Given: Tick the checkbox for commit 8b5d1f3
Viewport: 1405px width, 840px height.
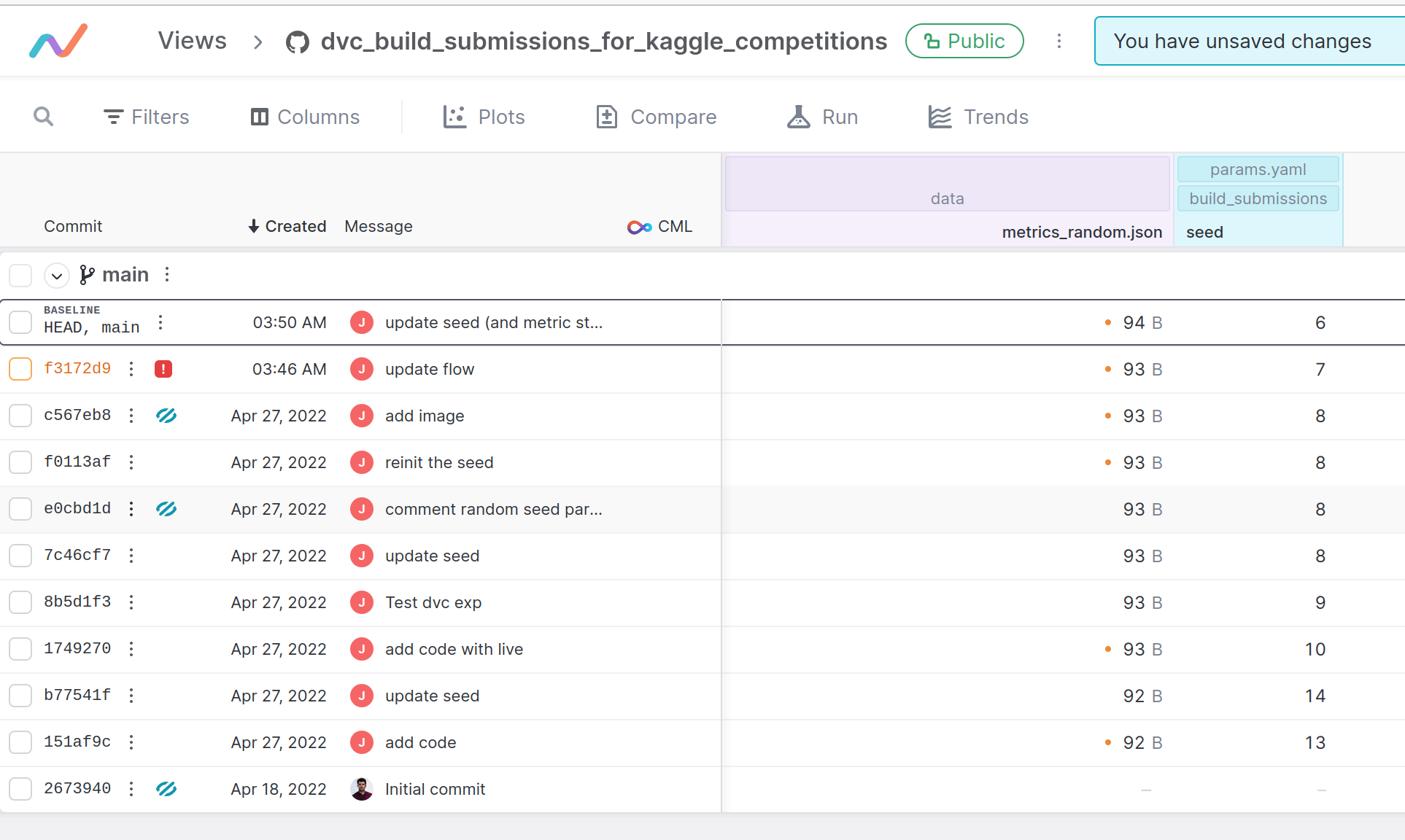Looking at the screenshot, I should [20, 602].
